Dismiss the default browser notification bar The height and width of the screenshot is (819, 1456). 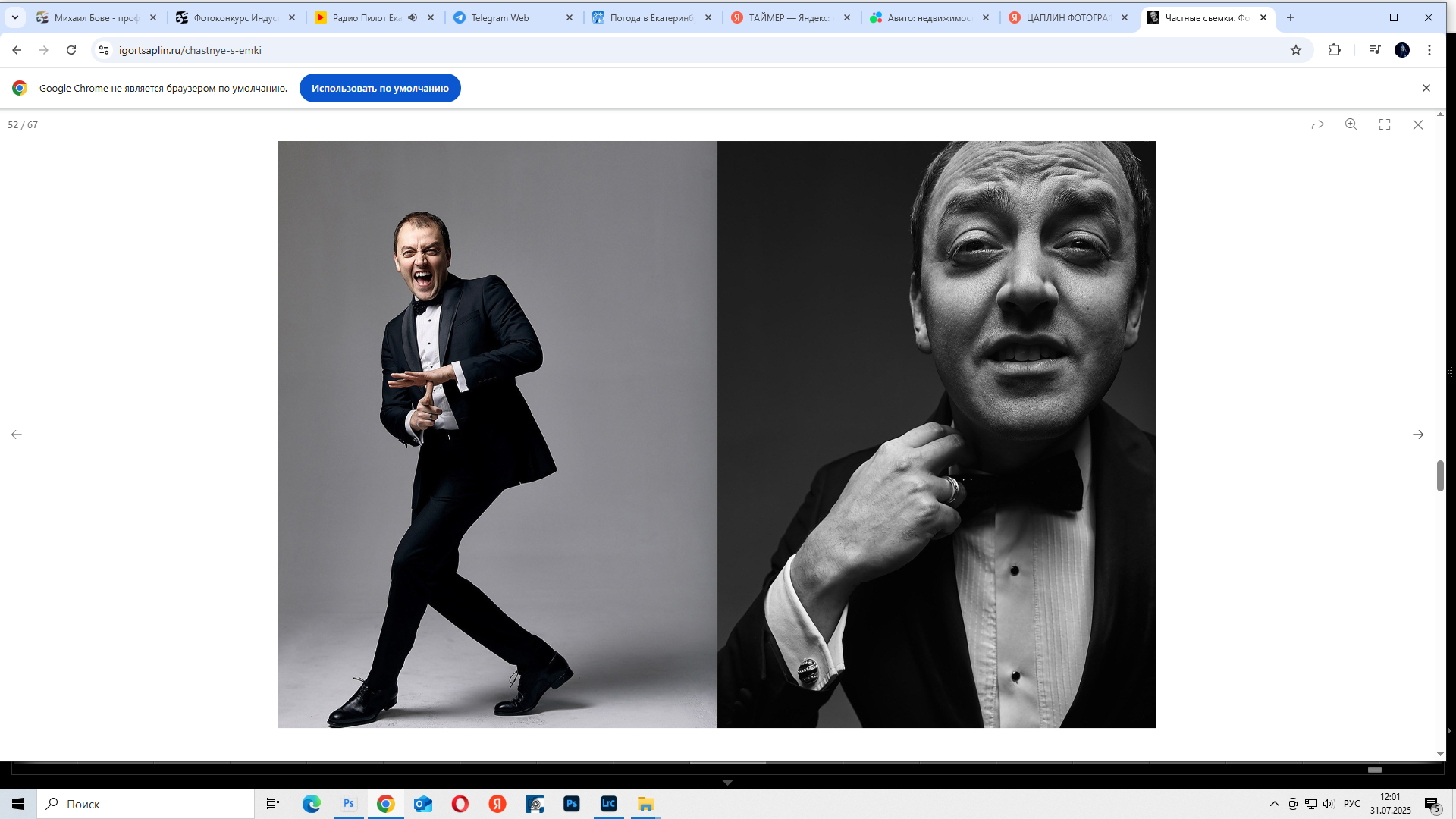point(1426,88)
